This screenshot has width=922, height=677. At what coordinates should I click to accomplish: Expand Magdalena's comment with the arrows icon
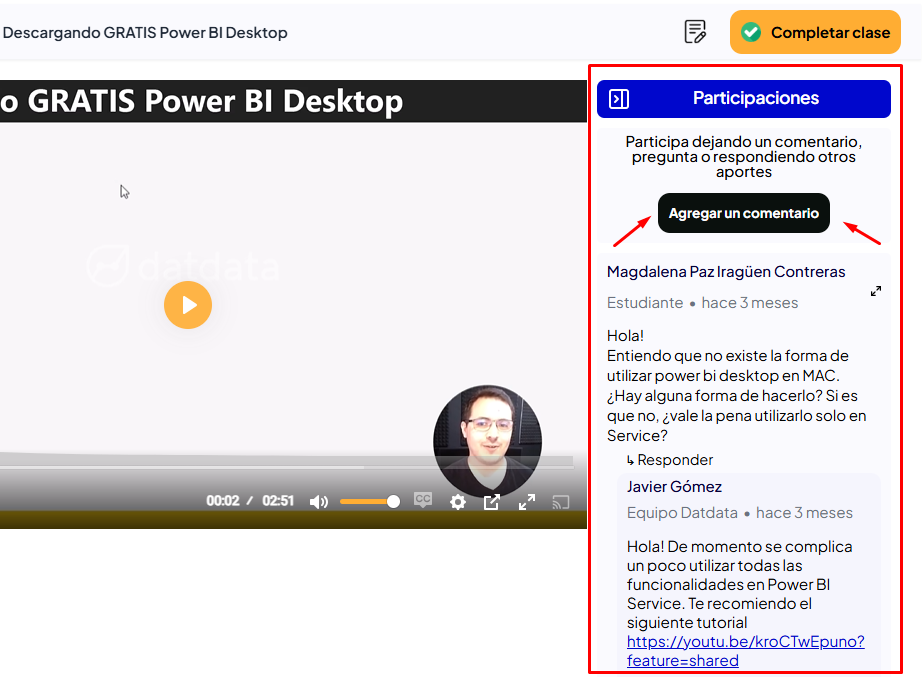[x=876, y=291]
